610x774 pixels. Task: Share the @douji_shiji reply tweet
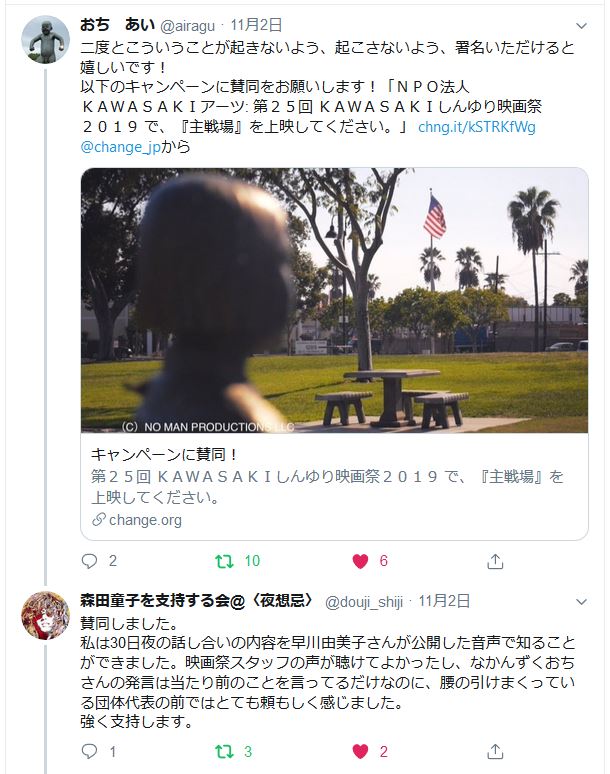495,751
